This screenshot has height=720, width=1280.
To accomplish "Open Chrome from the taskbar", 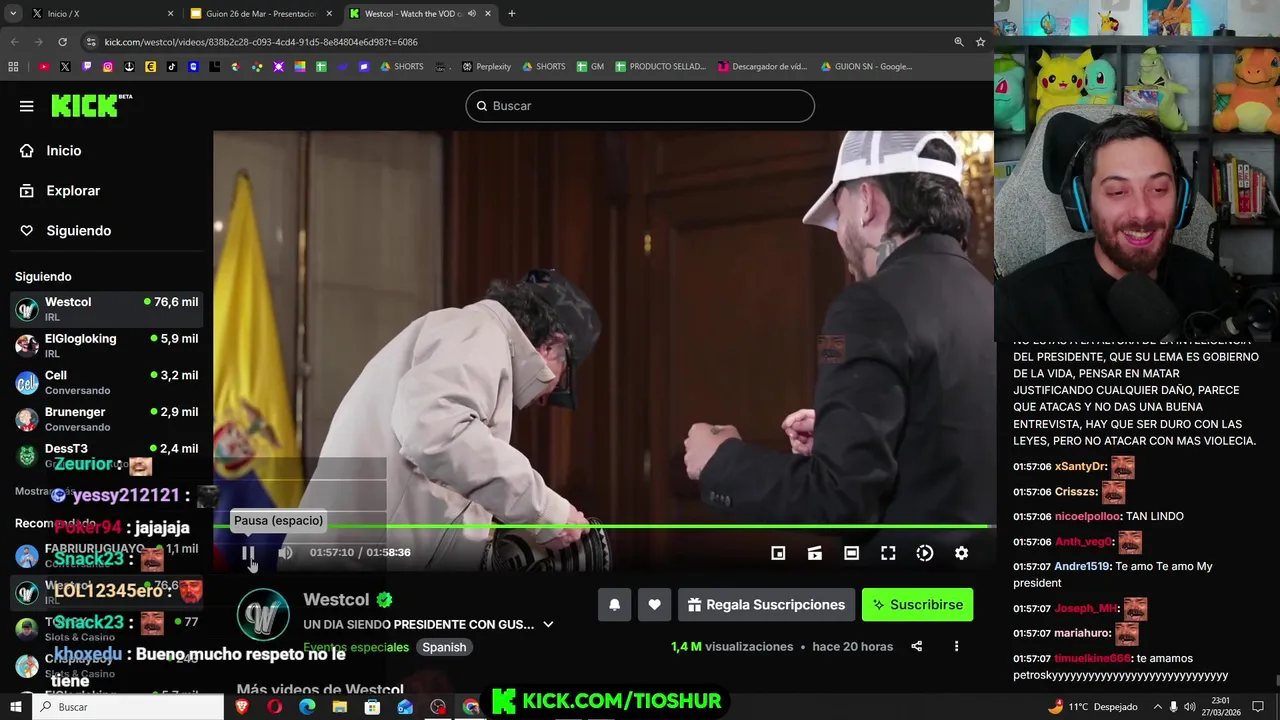I will pyautogui.click(x=471, y=707).
